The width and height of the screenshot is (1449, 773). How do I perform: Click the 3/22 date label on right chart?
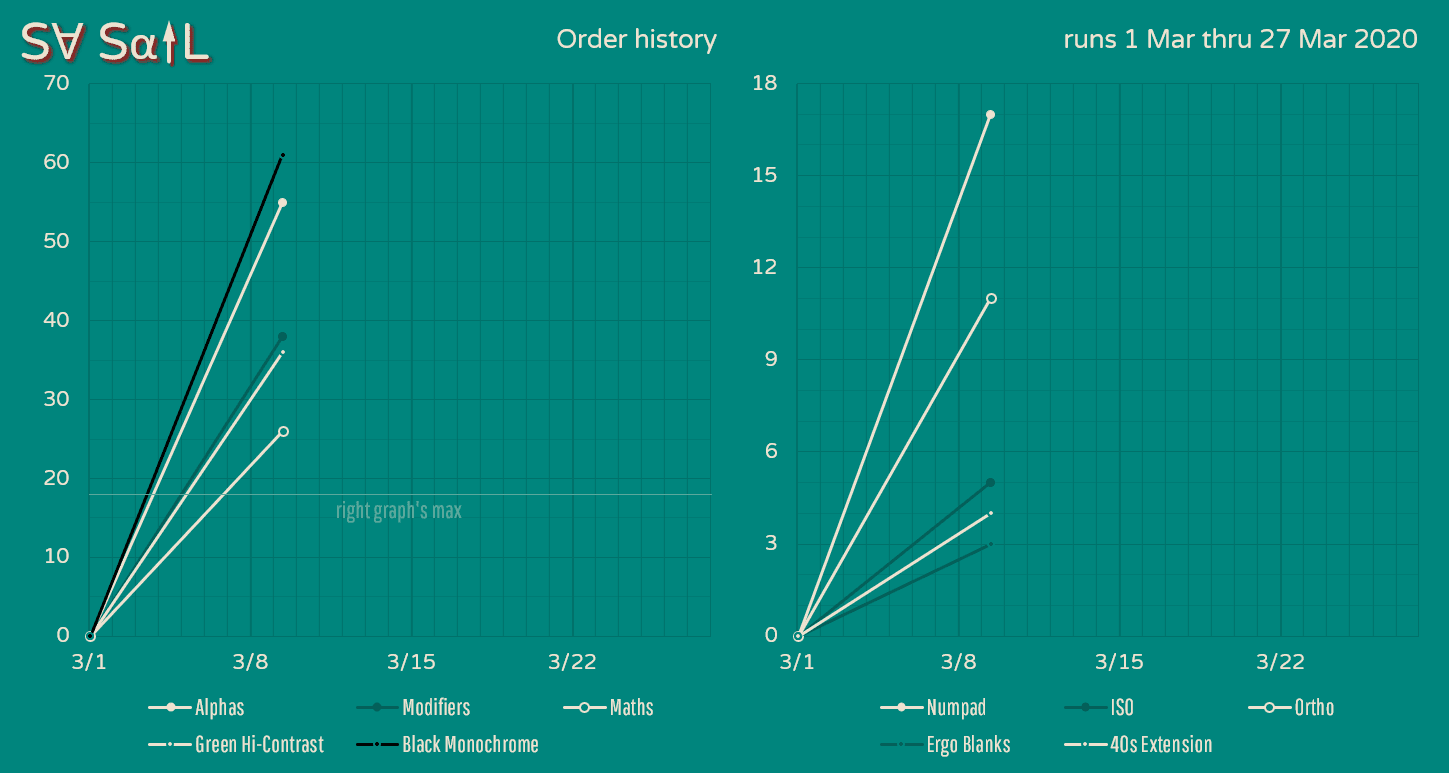(x=1280, y=662)
